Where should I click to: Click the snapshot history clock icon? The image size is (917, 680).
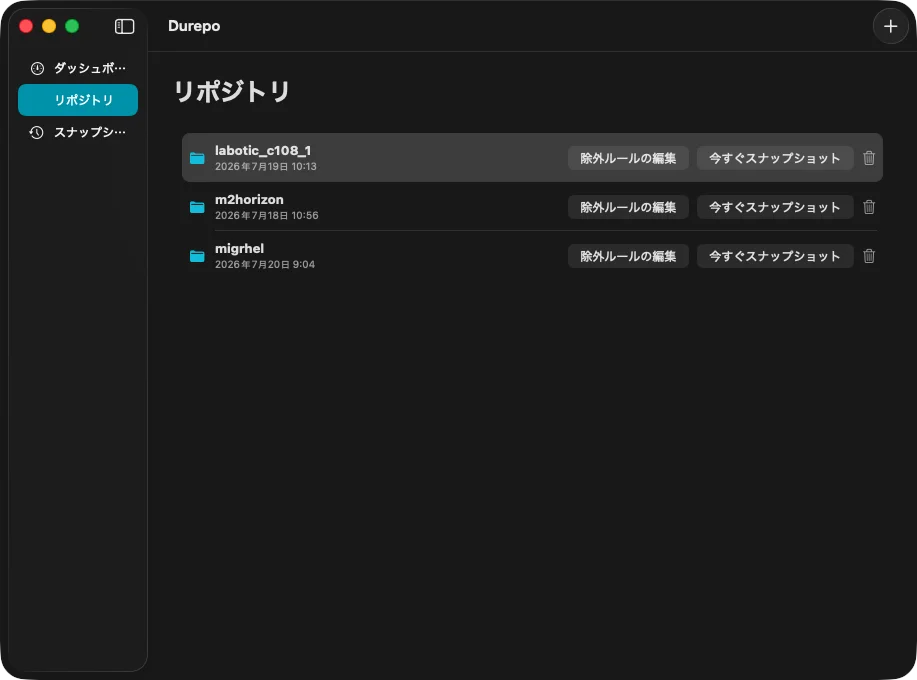point(37,133)
